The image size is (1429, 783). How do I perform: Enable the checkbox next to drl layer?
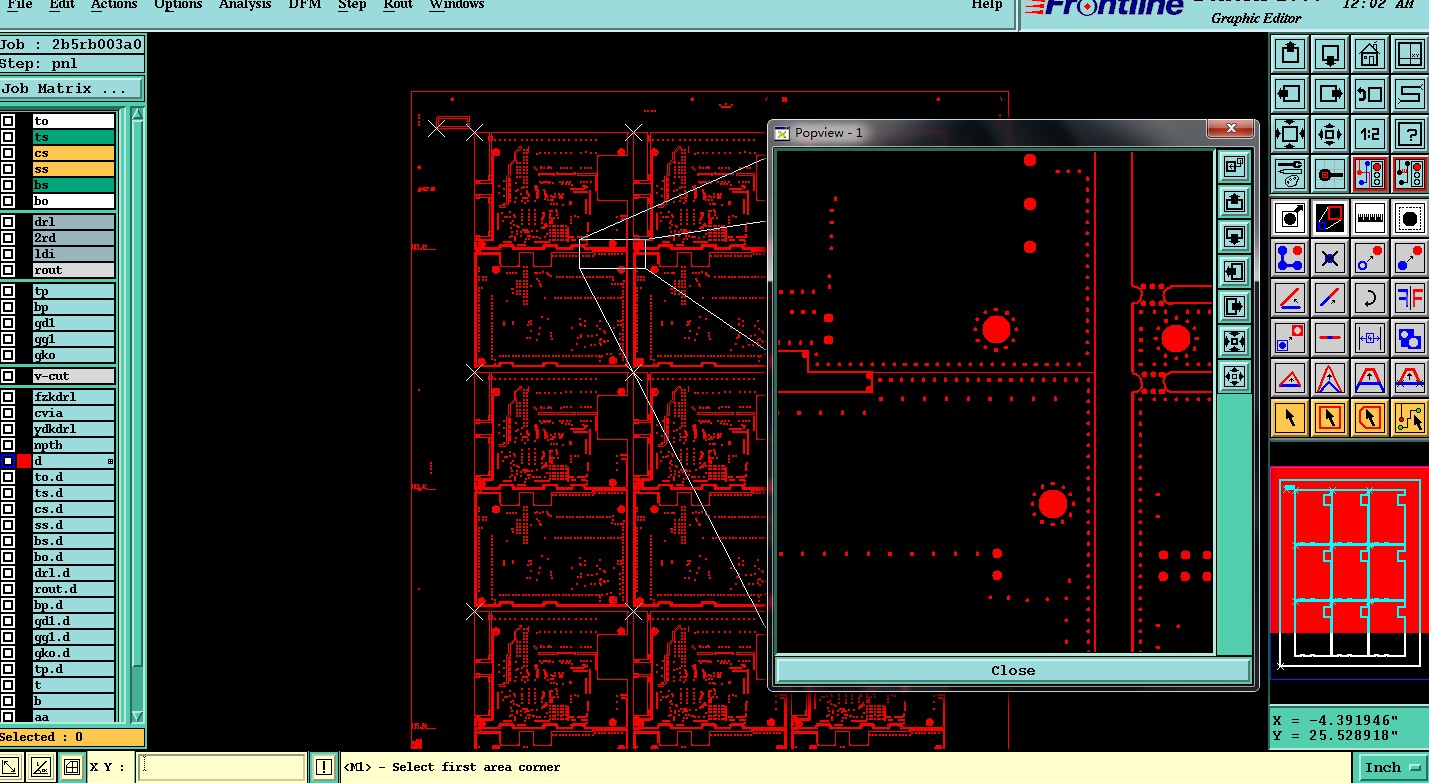pyautogui.click(x=8, y=222)
